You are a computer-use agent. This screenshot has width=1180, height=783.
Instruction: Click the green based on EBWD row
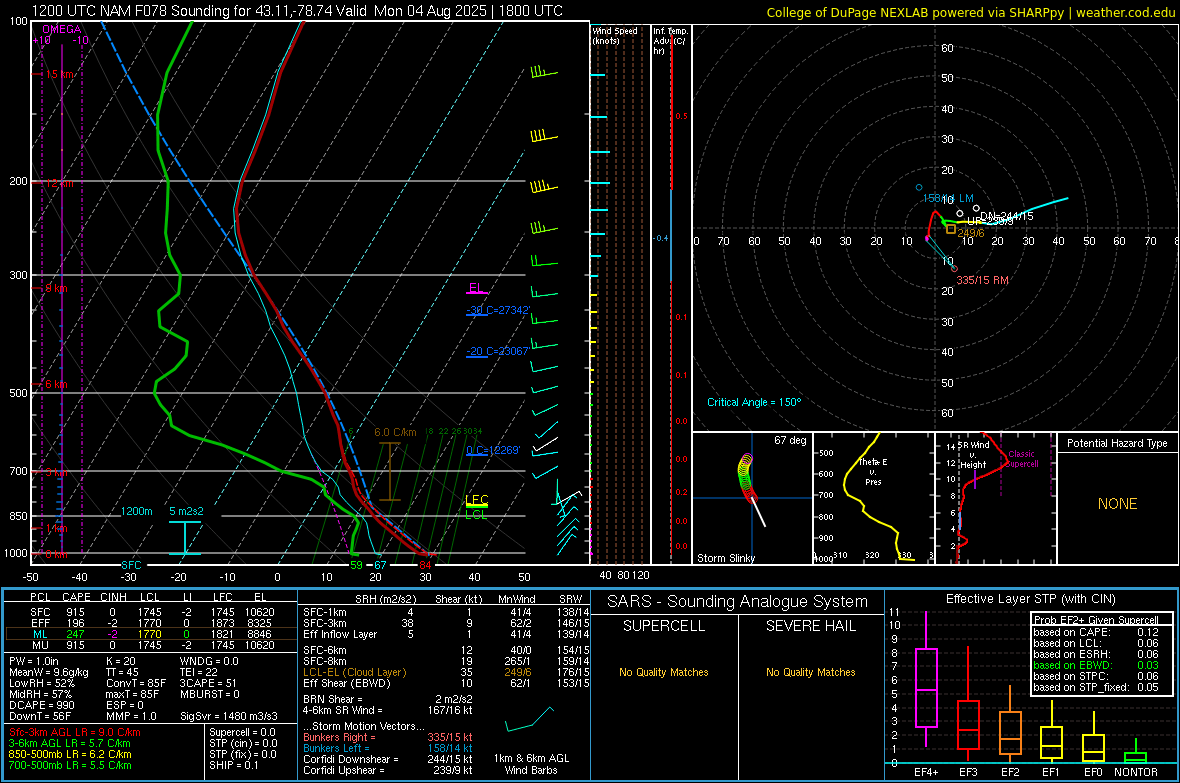coord(1096,665)
